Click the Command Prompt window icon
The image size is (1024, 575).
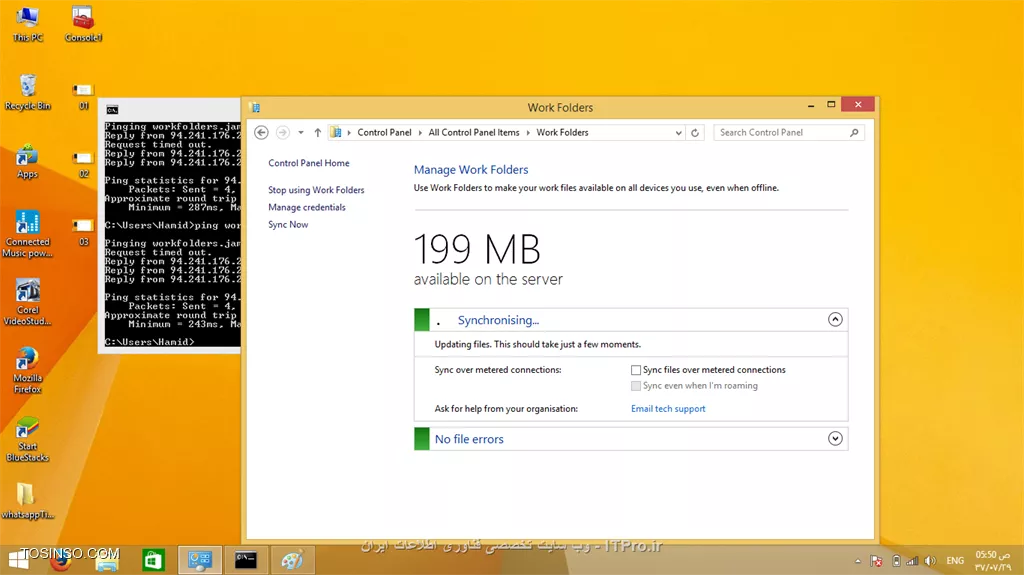pos(112,110)
